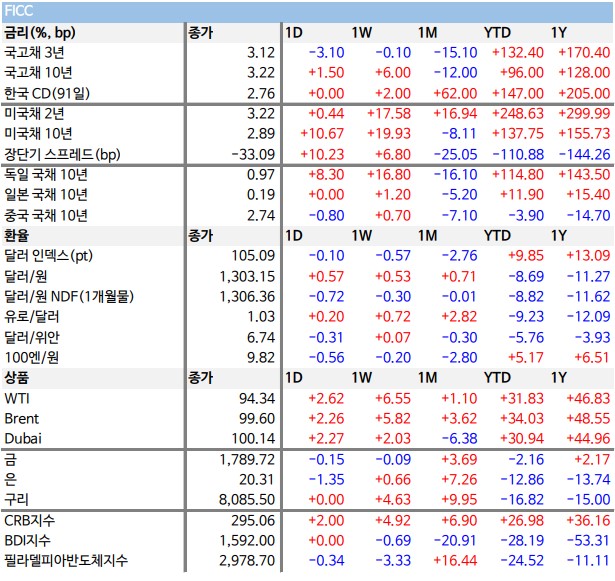Click 1Y header in 상품 section

pos(559,378)
